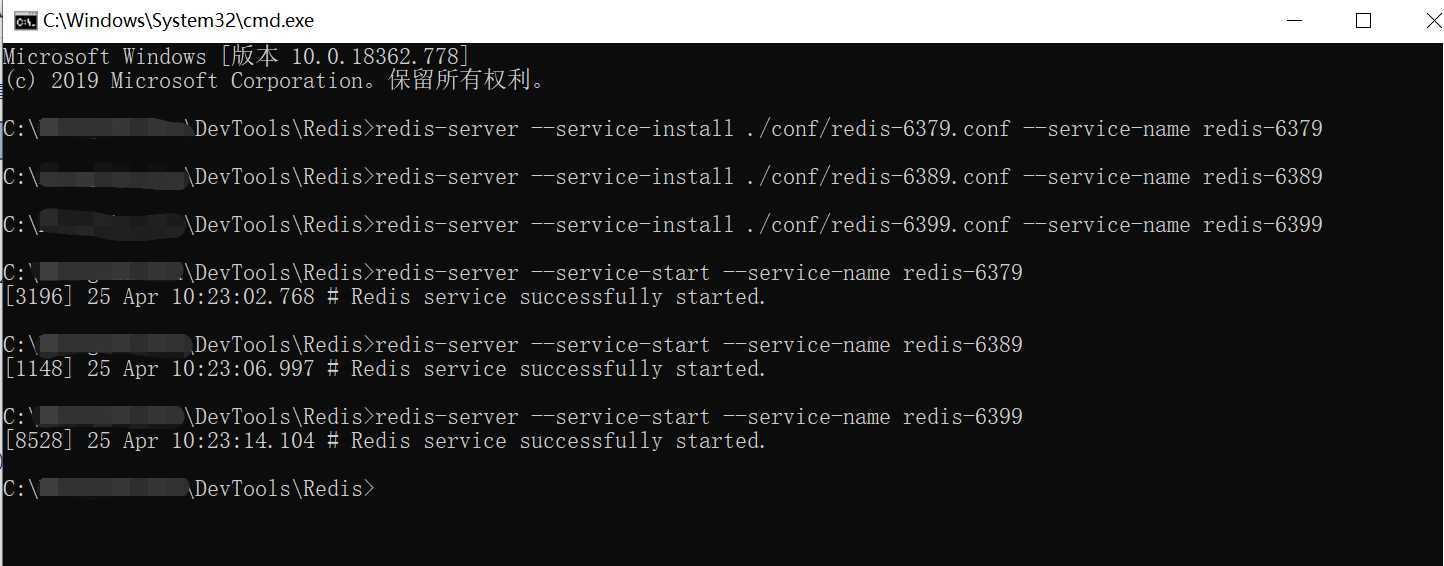
Task: Click the ./conf/redis-6379.conf path text
Action: 878,129
